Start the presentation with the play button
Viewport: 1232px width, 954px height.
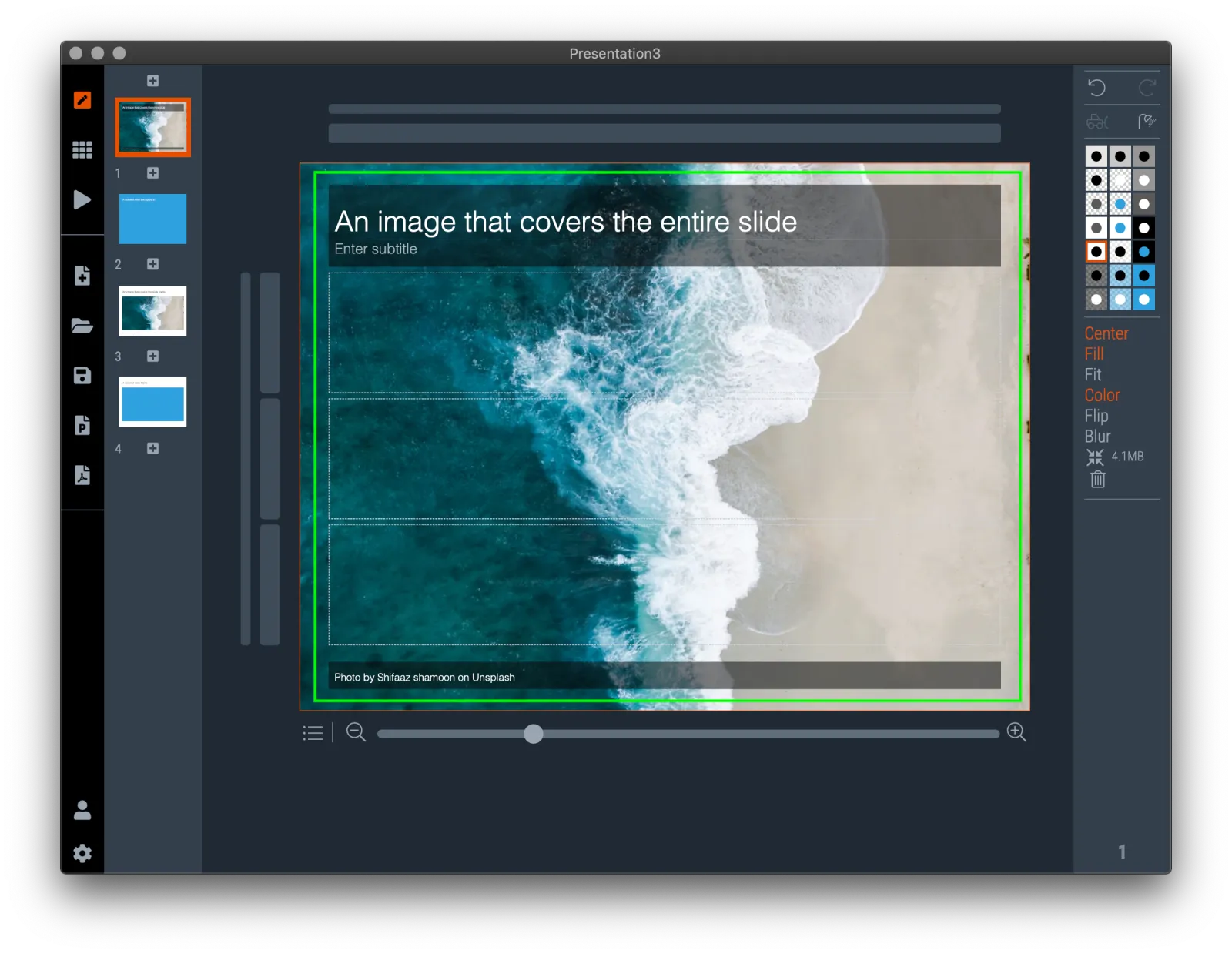(82, 200)
